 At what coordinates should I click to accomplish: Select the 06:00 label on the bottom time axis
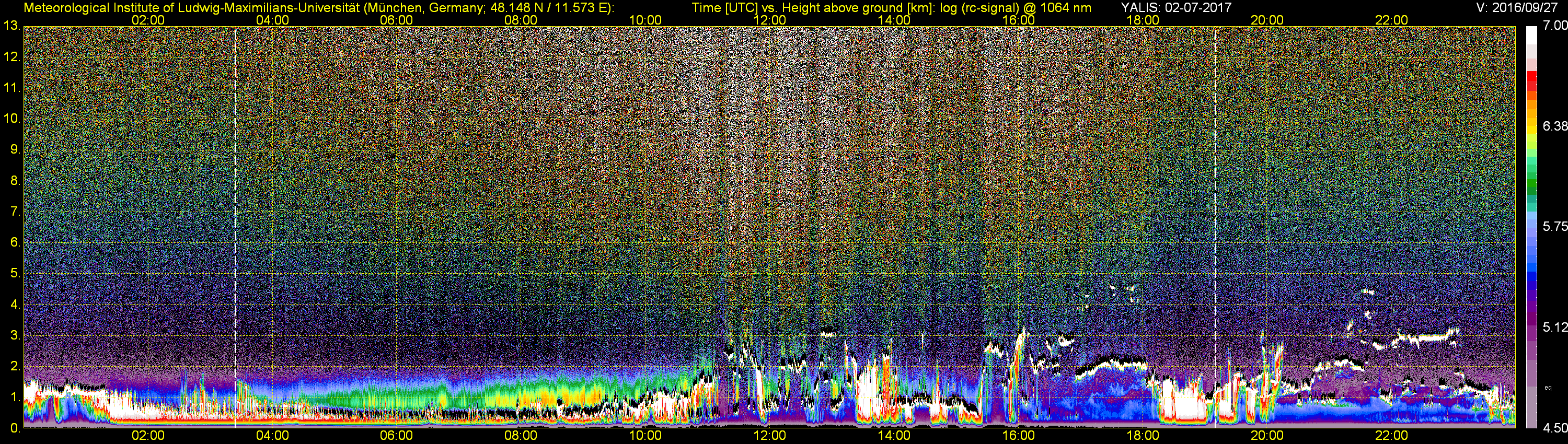click(396, 436)
